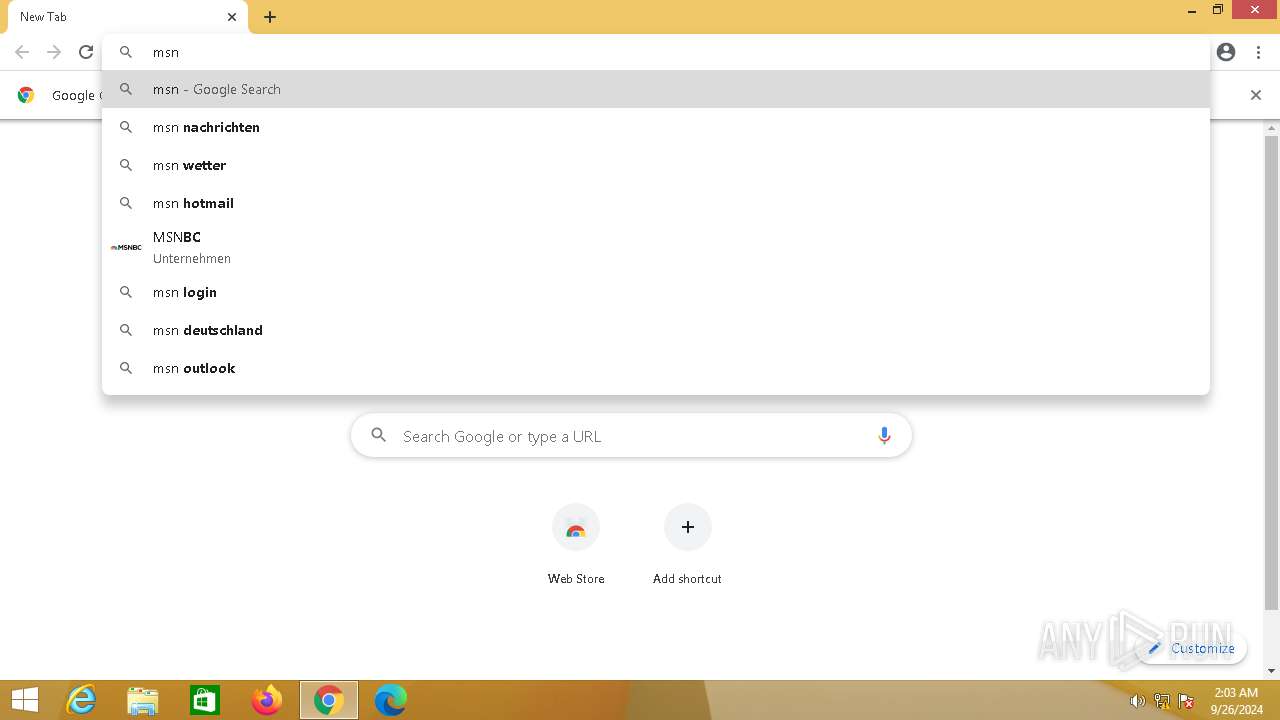
Task: Open the Windows Start menu
Action: coord(25,700)
